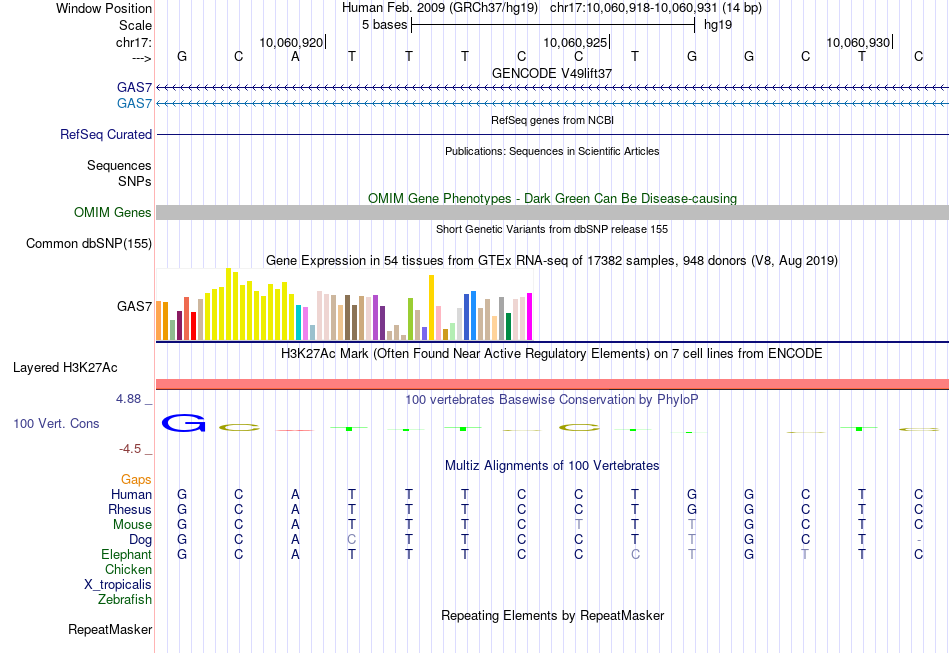Click the 100 Vert. Cons track label
The image size is (950, 653).
(x=56, y=423)
